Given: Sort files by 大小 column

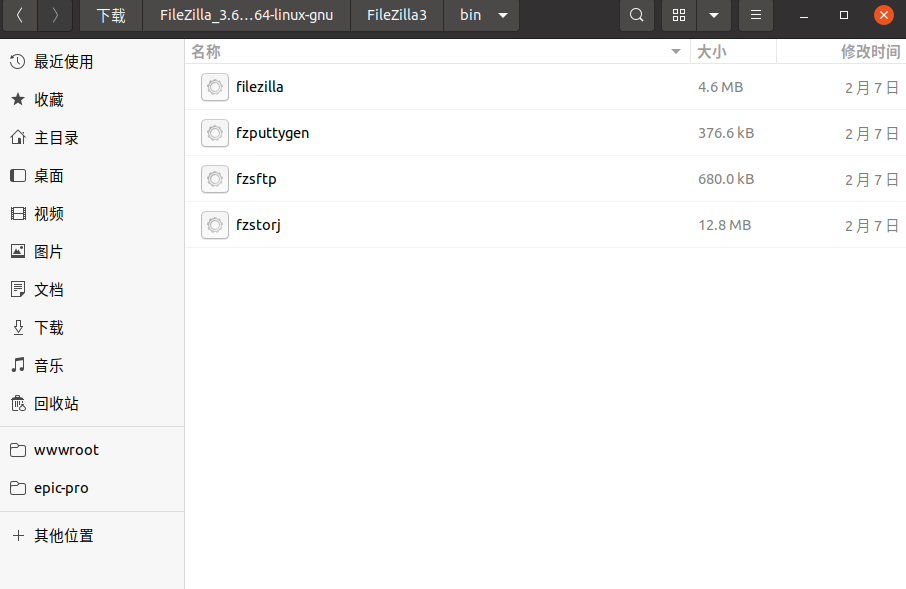Looking at the screenshot, I should click(712, 51).
